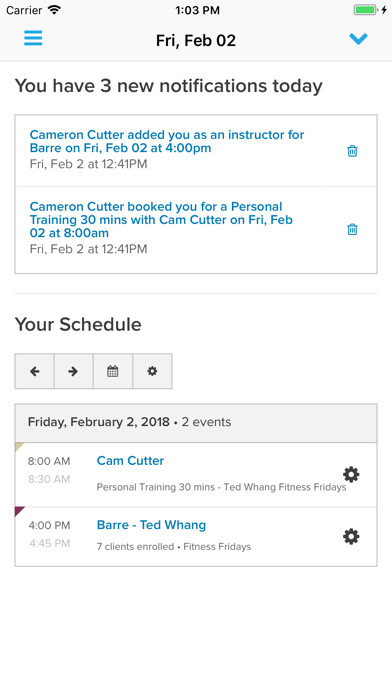
Task: Expand the date dropdown chevron
Action: click(358, 39)
